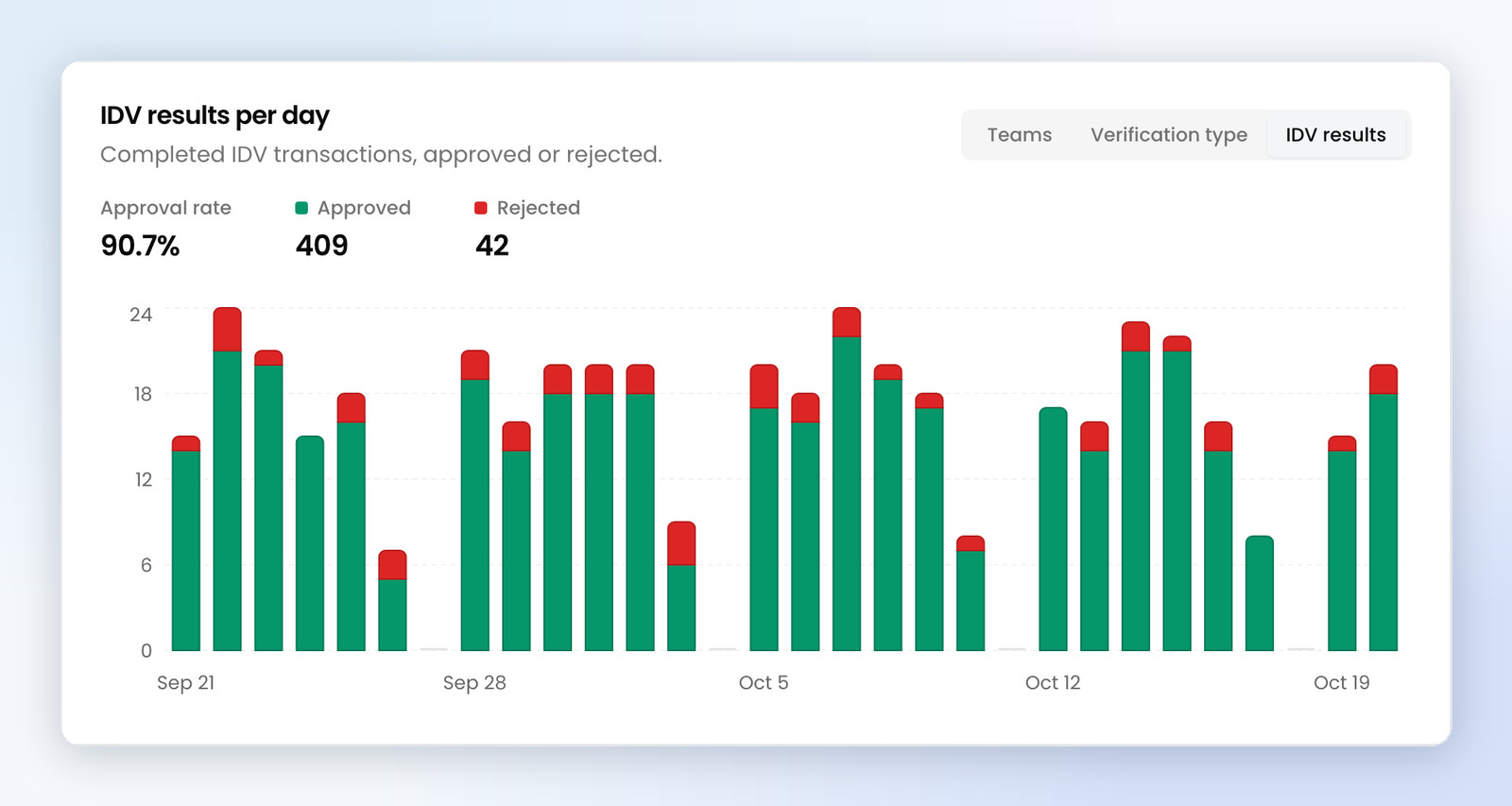Select the 90.7% approval rate value
Image resolution: width=1512 pixels, height=806 pixels.
[140, 246]
